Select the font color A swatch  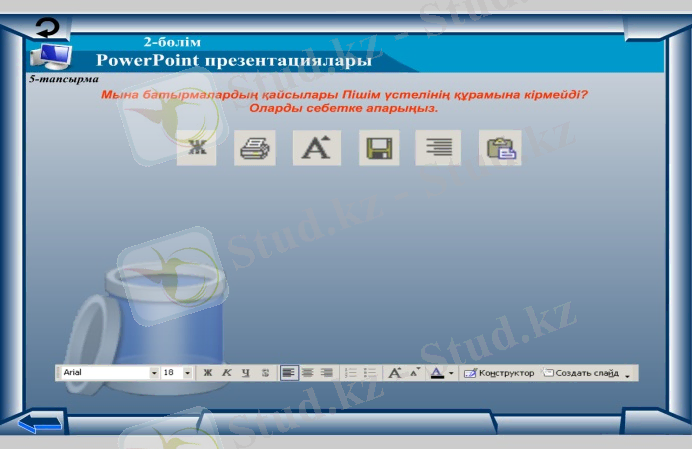click(x=436, y=373)
